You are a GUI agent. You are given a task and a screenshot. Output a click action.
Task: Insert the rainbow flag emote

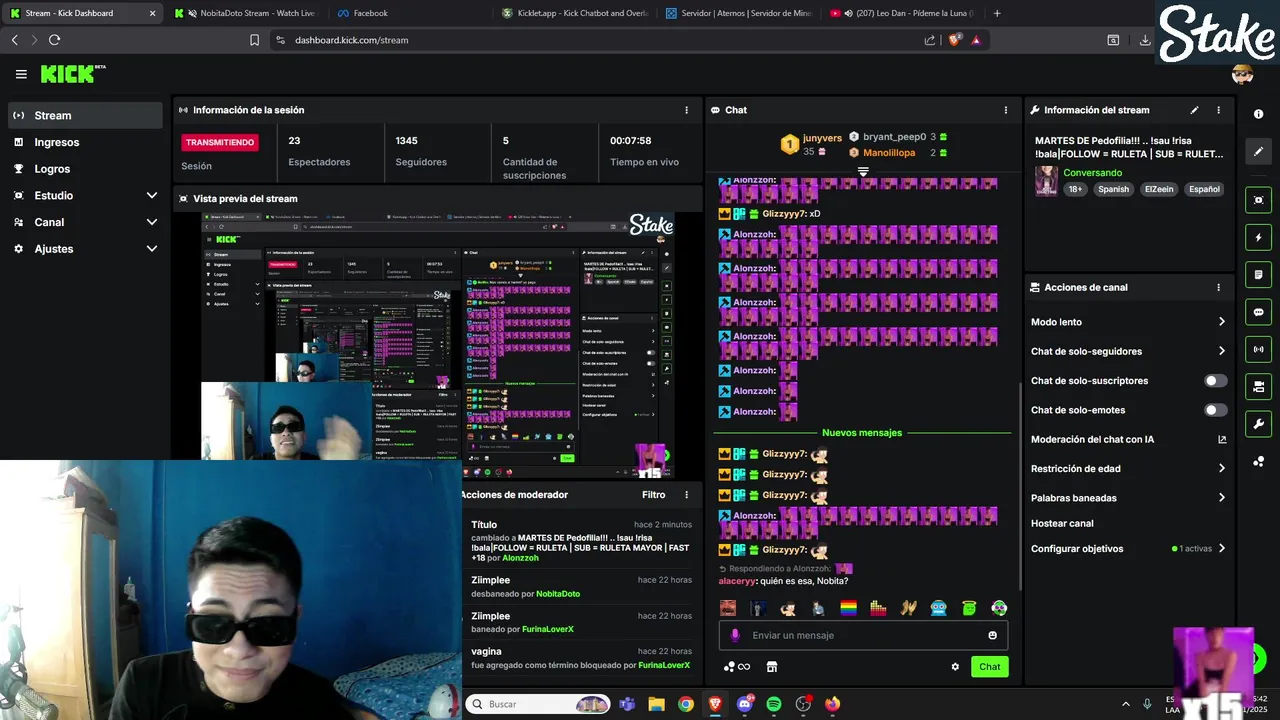pos(848,608)
